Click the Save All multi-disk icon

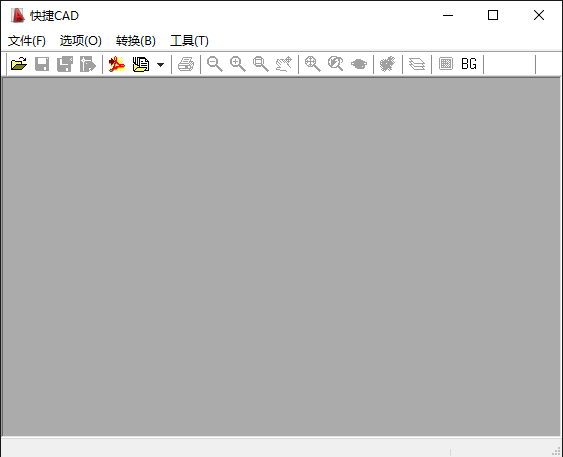point(65,64)
